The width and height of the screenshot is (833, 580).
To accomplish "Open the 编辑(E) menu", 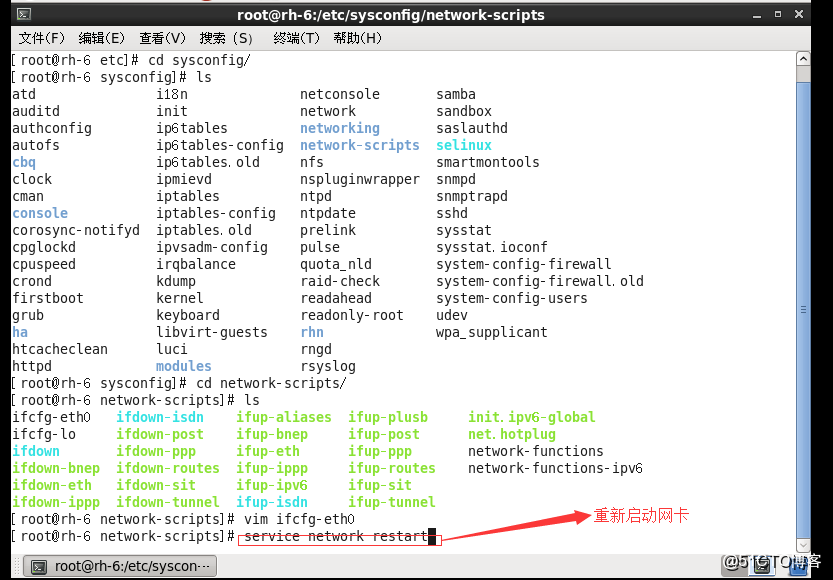I will click(x=101, y=38).
